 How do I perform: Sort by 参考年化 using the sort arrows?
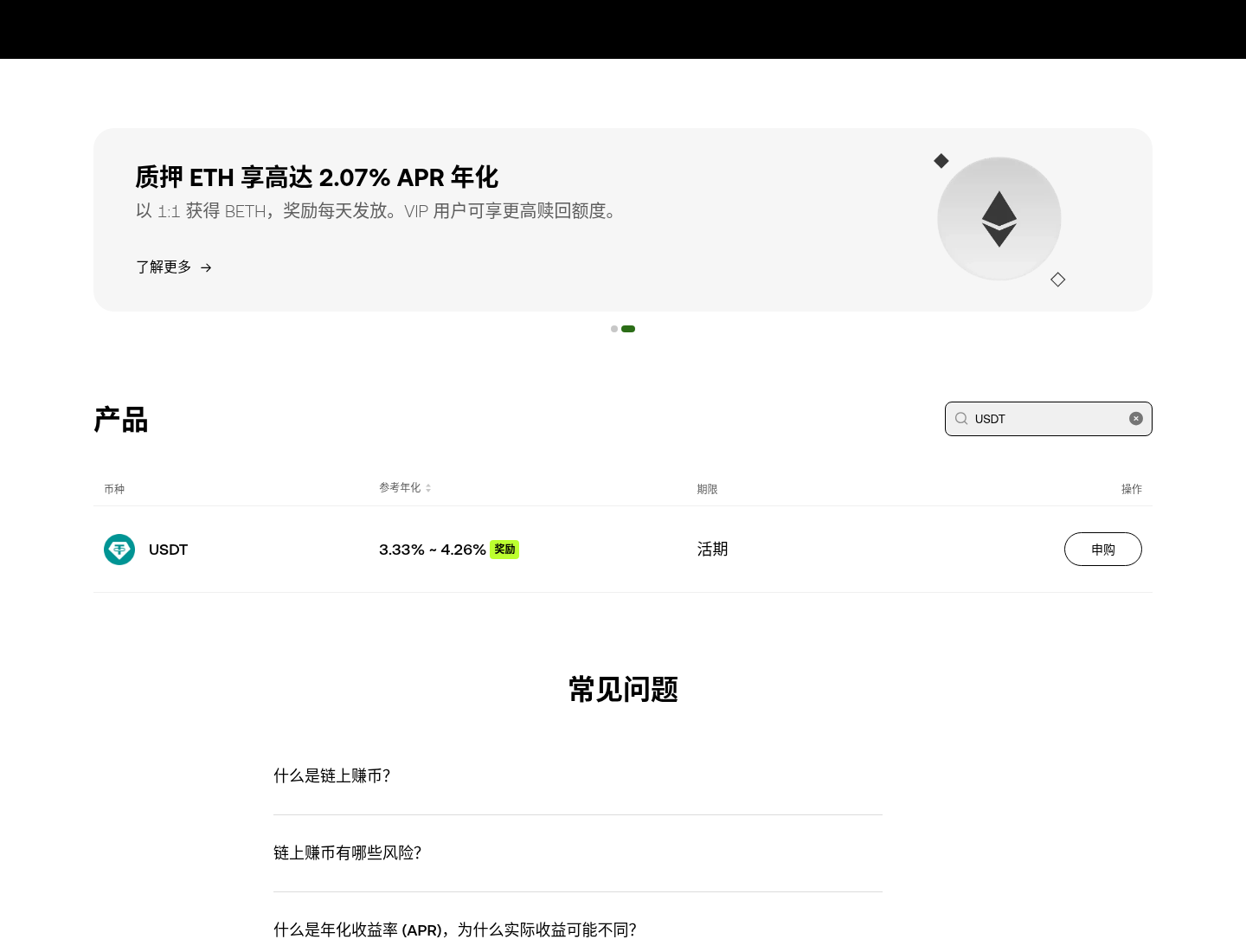point(428,488)
